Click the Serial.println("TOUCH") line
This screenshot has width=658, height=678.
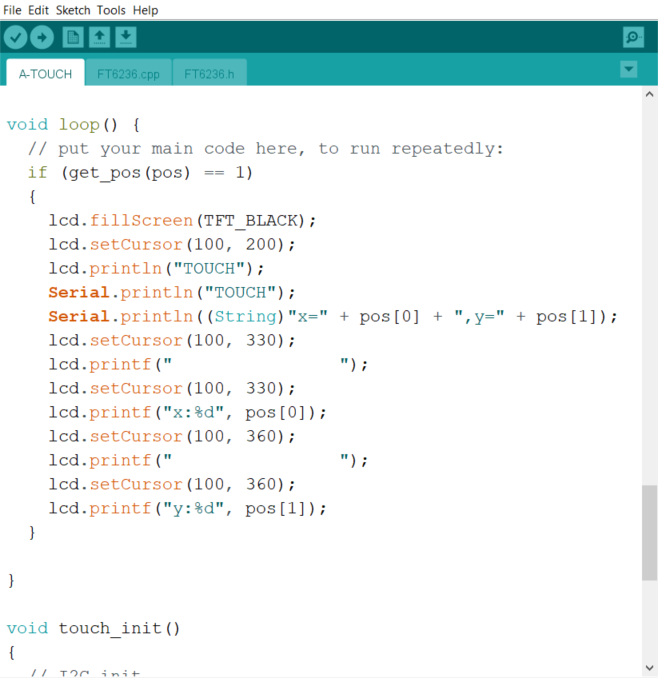tap(172, 293)
